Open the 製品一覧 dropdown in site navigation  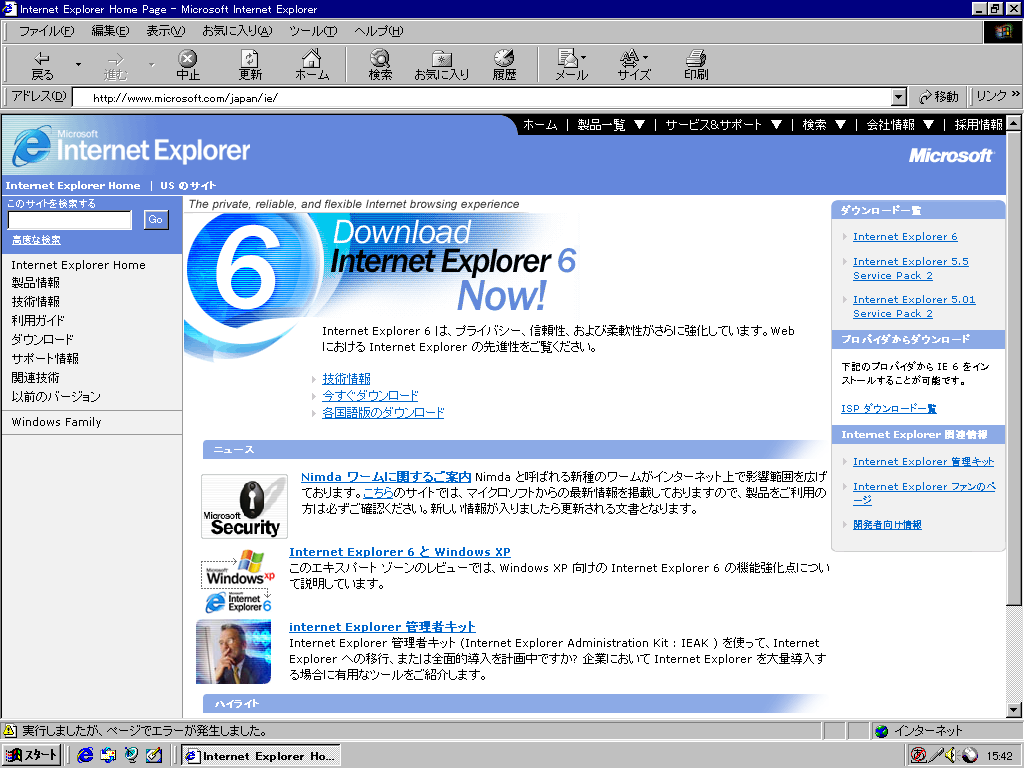tap(611, 125)
